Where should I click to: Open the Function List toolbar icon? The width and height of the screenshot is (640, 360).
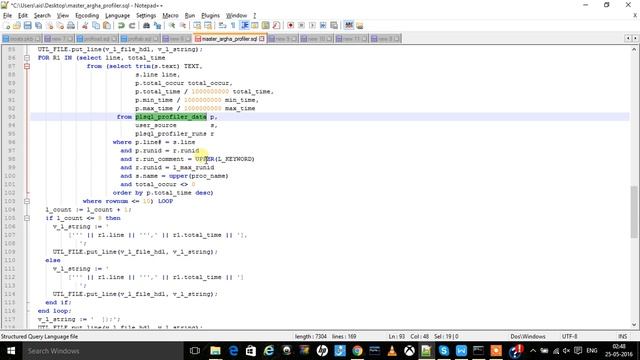(x=276, y=25)
